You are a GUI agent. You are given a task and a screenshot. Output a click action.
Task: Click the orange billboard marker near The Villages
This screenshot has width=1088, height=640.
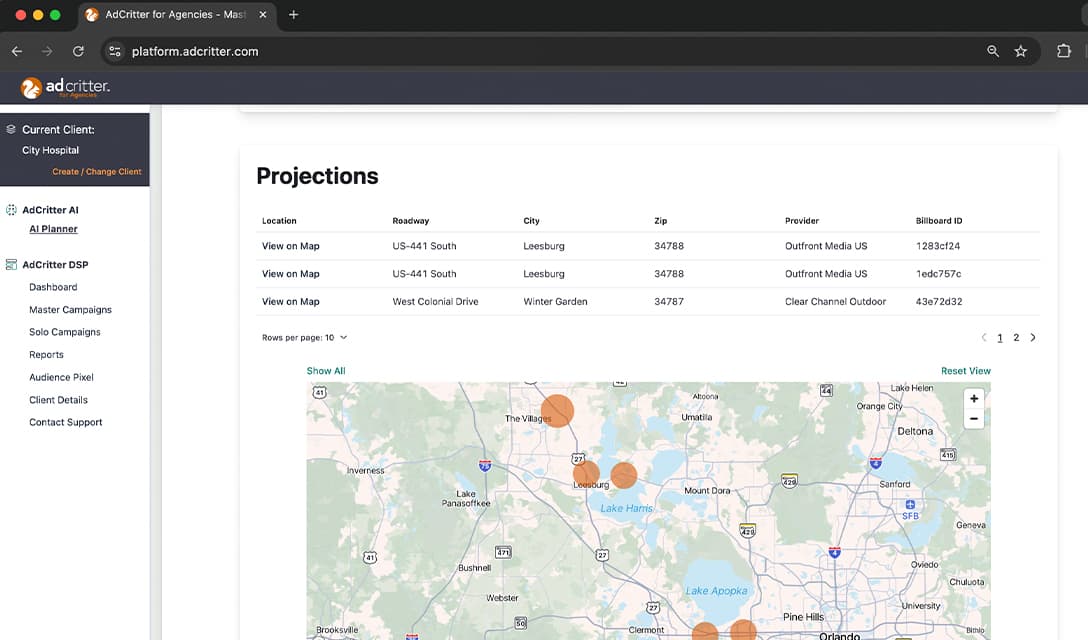(558, 411)
